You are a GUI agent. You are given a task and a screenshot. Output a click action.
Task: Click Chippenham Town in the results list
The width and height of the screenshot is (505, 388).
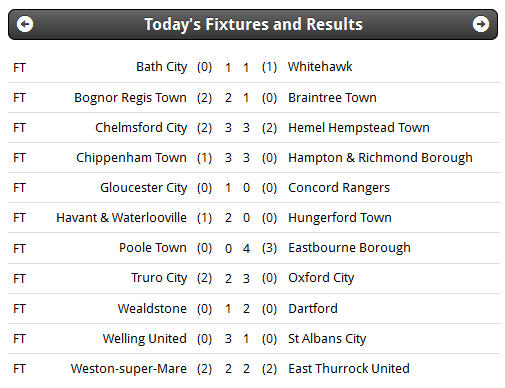pos(131,158)
